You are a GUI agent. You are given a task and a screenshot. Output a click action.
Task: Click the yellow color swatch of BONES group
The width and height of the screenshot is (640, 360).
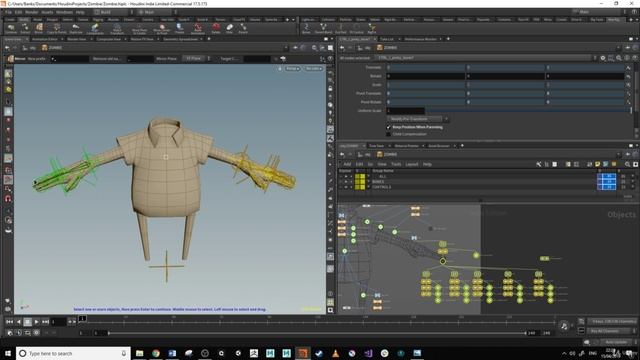click(360, 182)
